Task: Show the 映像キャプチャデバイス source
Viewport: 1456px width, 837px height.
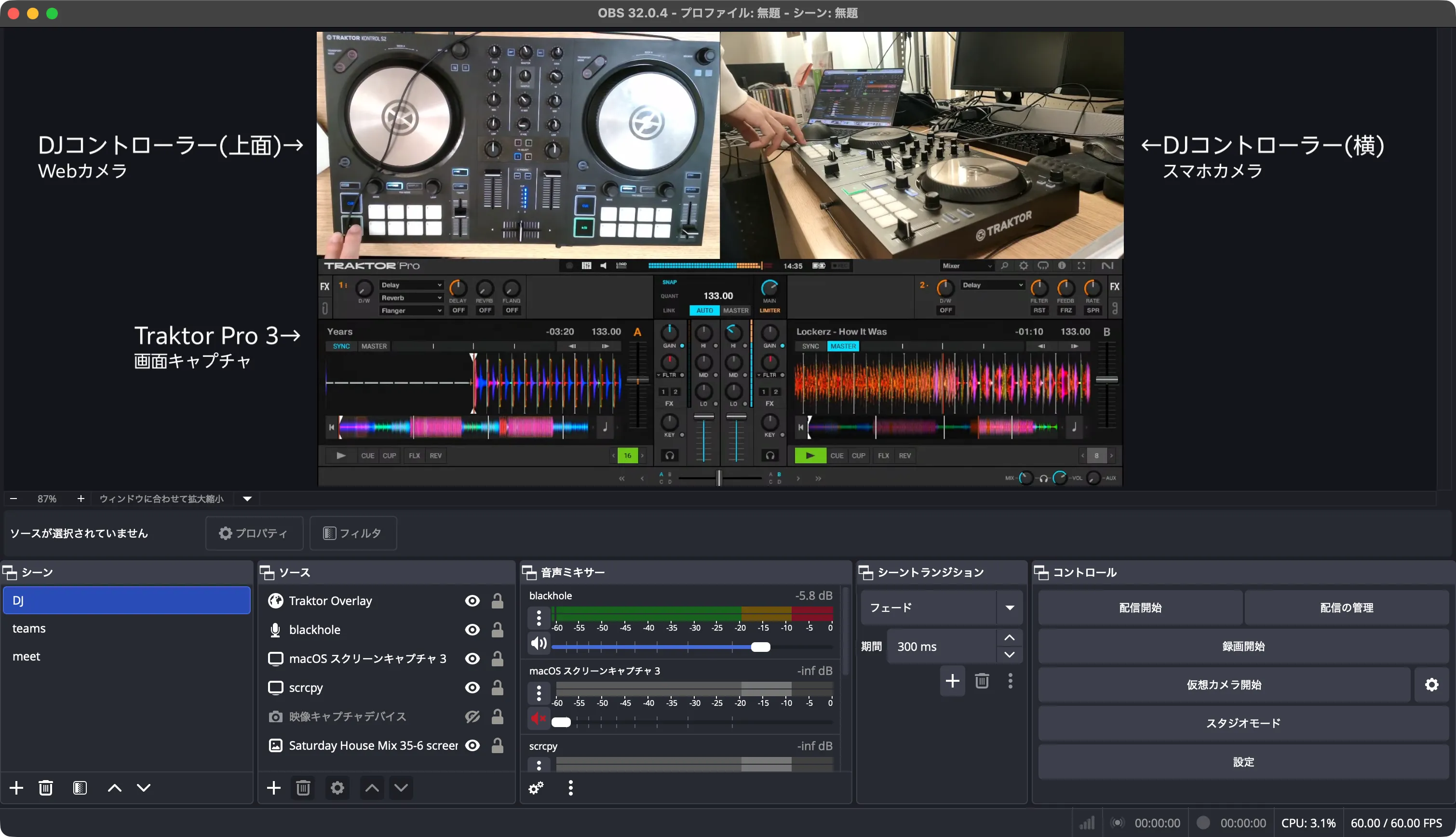Action: [x=472, y=717]
